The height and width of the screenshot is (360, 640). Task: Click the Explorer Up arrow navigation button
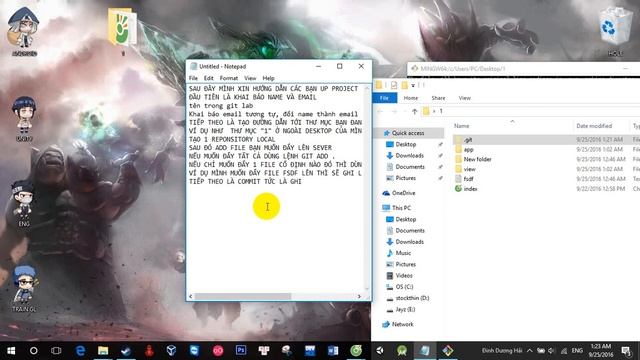tap(415, 111)
